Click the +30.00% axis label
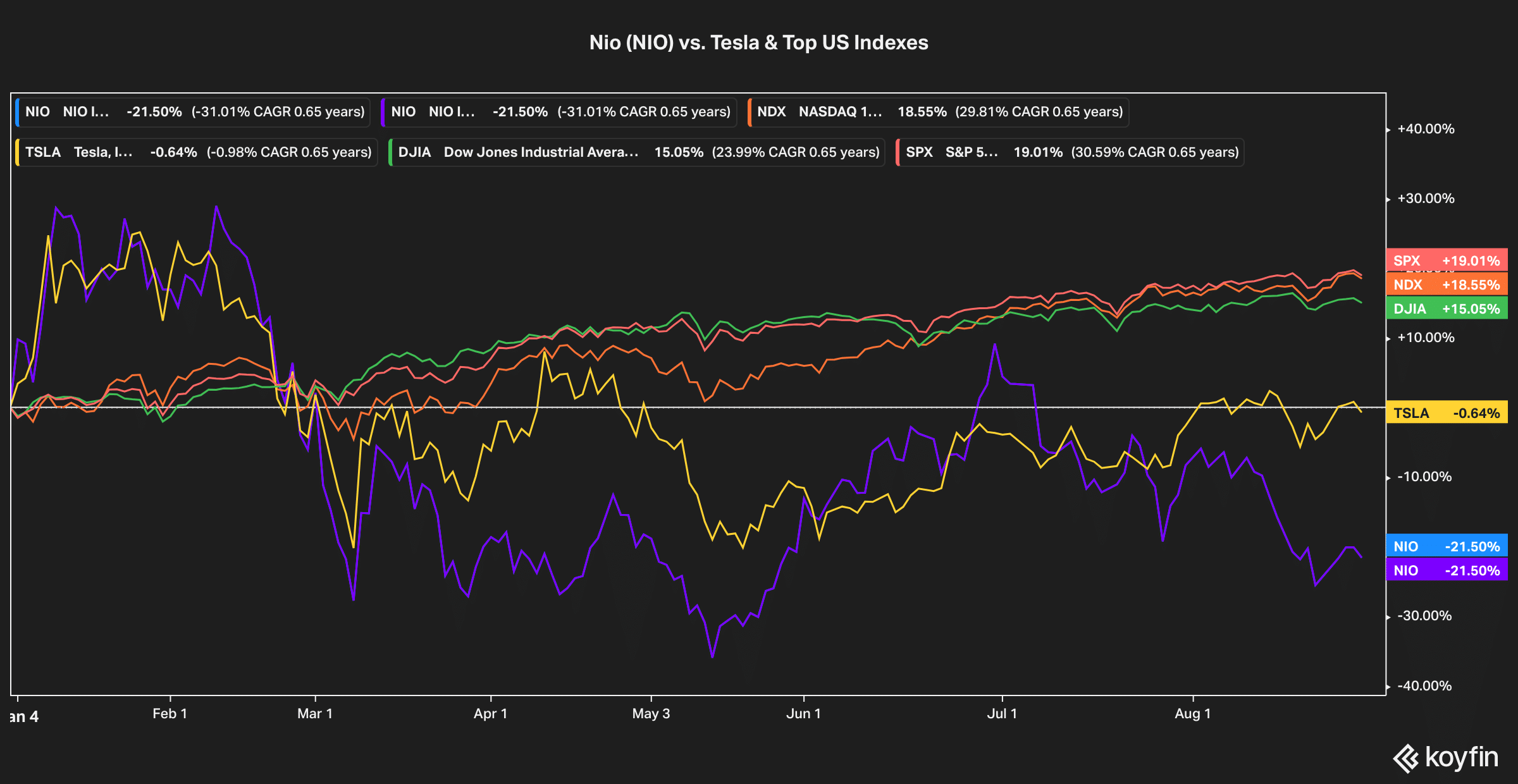The height and width of the screenshot is (784, 1518). point(1426,199)
